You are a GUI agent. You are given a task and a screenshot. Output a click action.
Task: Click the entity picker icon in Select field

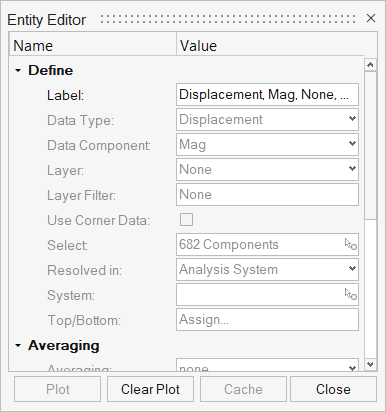click(x=351, y=245)
